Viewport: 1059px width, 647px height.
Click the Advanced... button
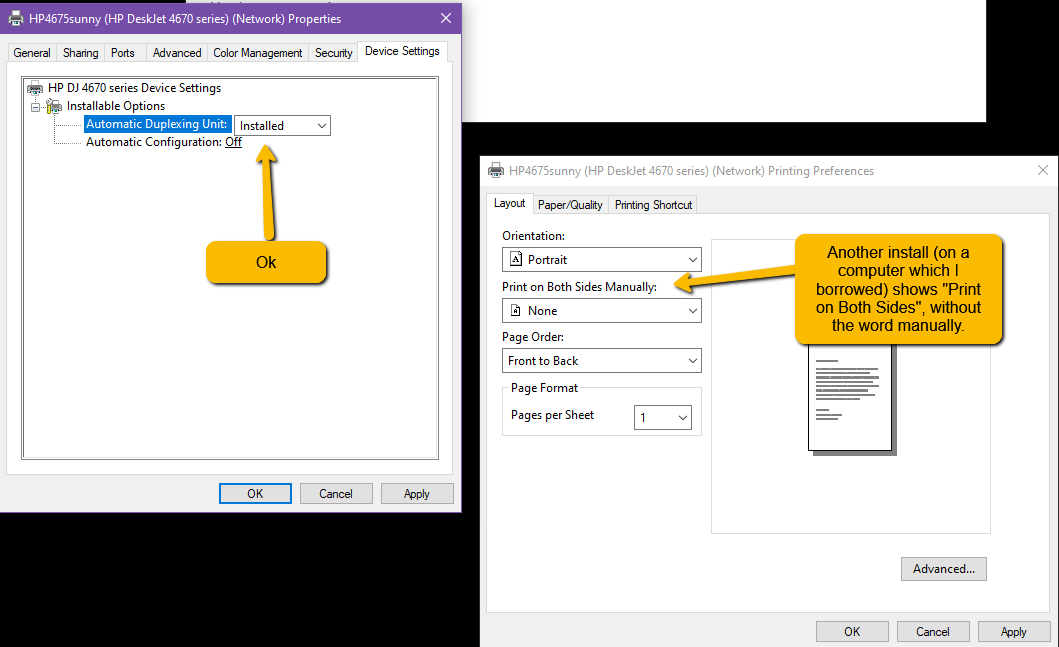pos(943,569)
